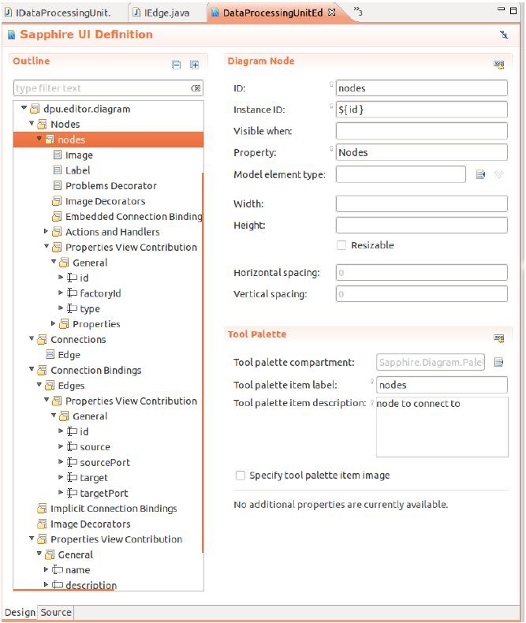Click the Visible when input field
Screen dimensions: 526x623
coord(422,131)
